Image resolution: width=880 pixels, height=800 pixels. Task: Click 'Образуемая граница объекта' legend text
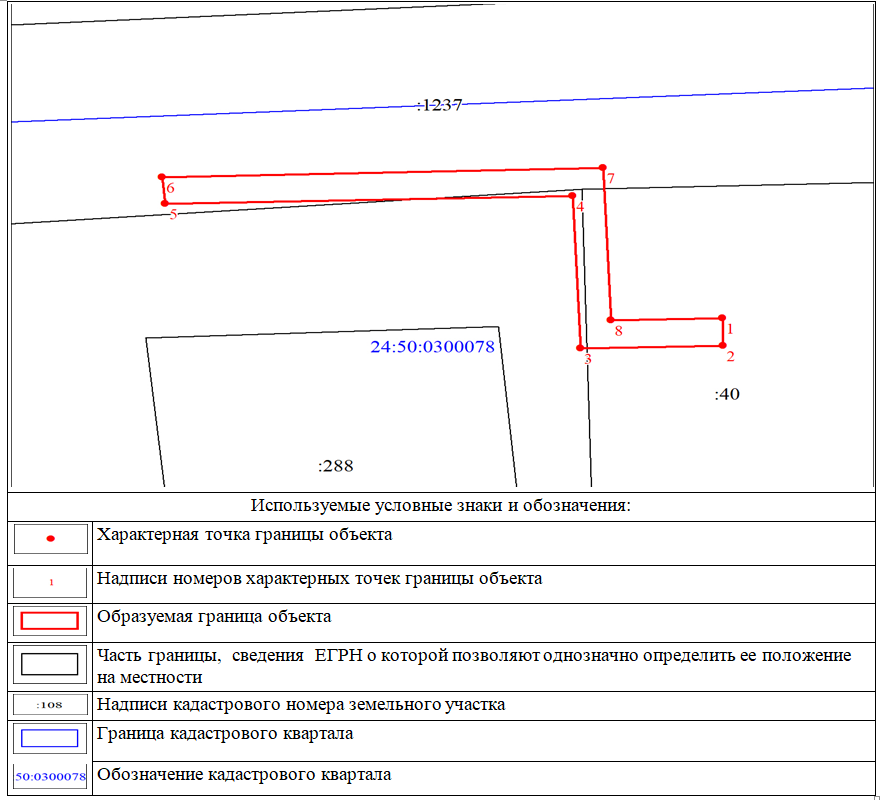214,616
